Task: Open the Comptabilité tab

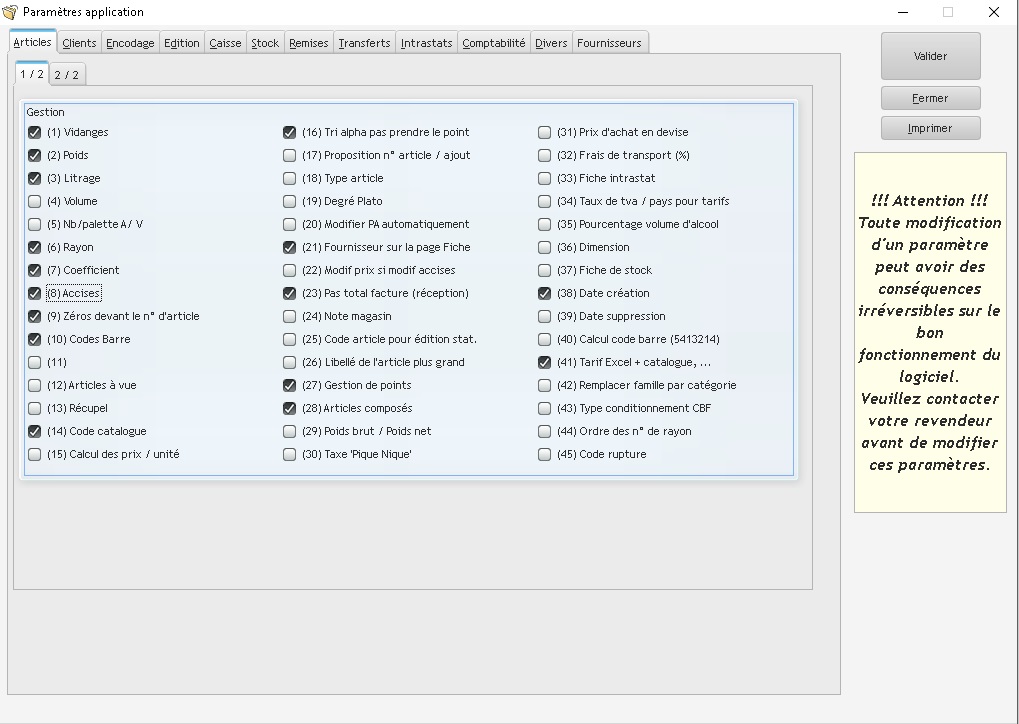Action: tap(493, 43)
